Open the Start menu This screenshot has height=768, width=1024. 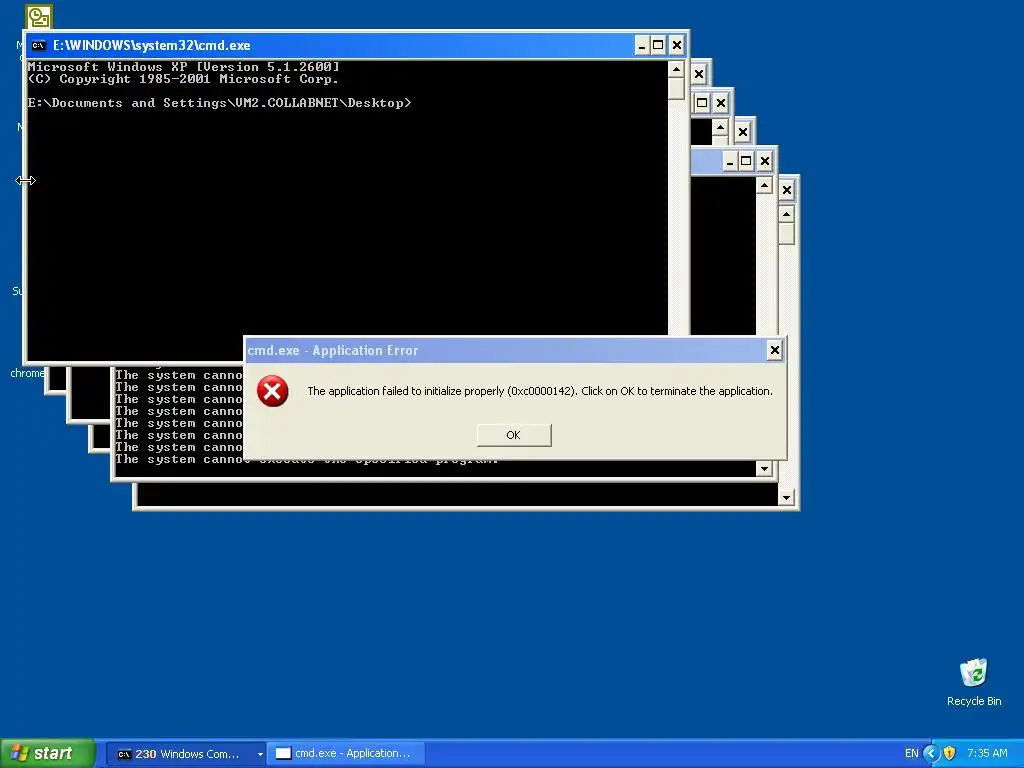(x=47, y=753)
